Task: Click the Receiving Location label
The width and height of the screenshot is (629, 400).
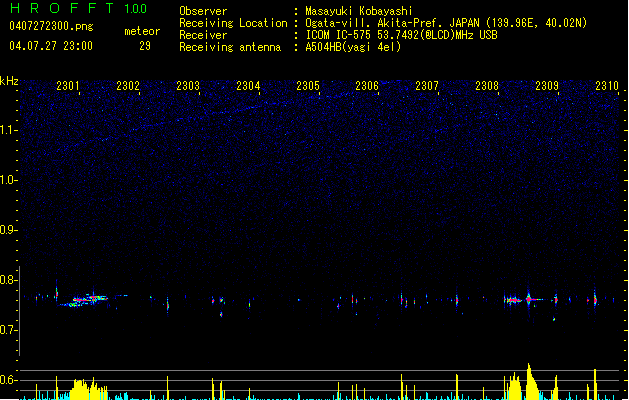Action: (x=233, y=23)
